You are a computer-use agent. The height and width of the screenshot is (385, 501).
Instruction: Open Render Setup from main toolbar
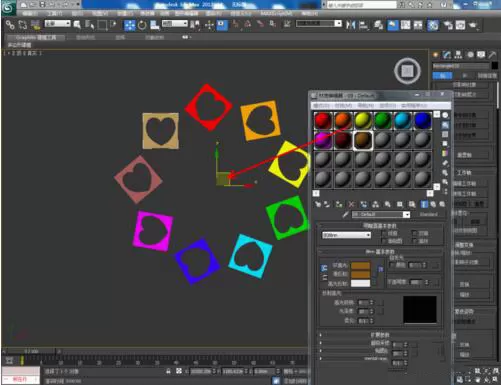click(448, 25)
